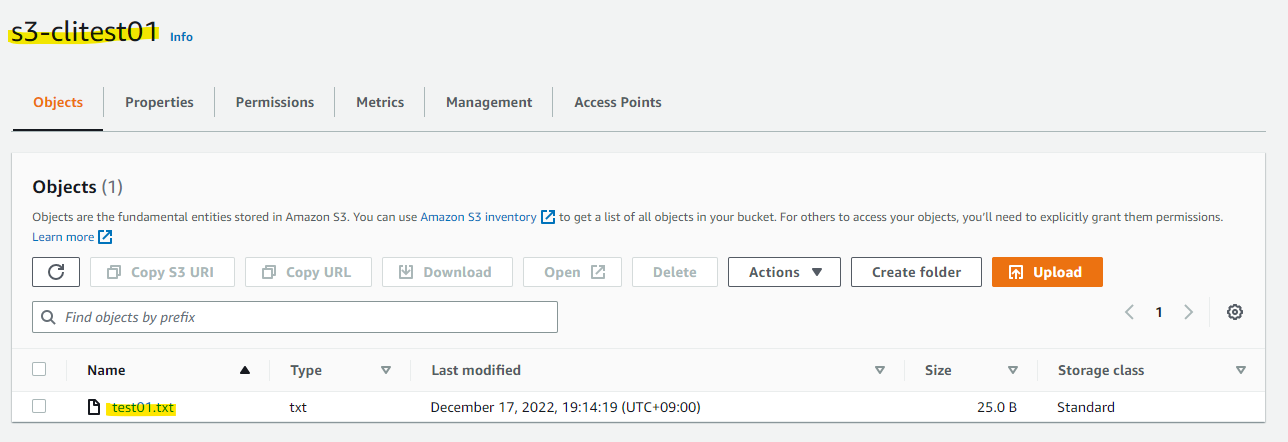
Task: Open the table preferences gear icon
Action: (x=1235, y=312)
